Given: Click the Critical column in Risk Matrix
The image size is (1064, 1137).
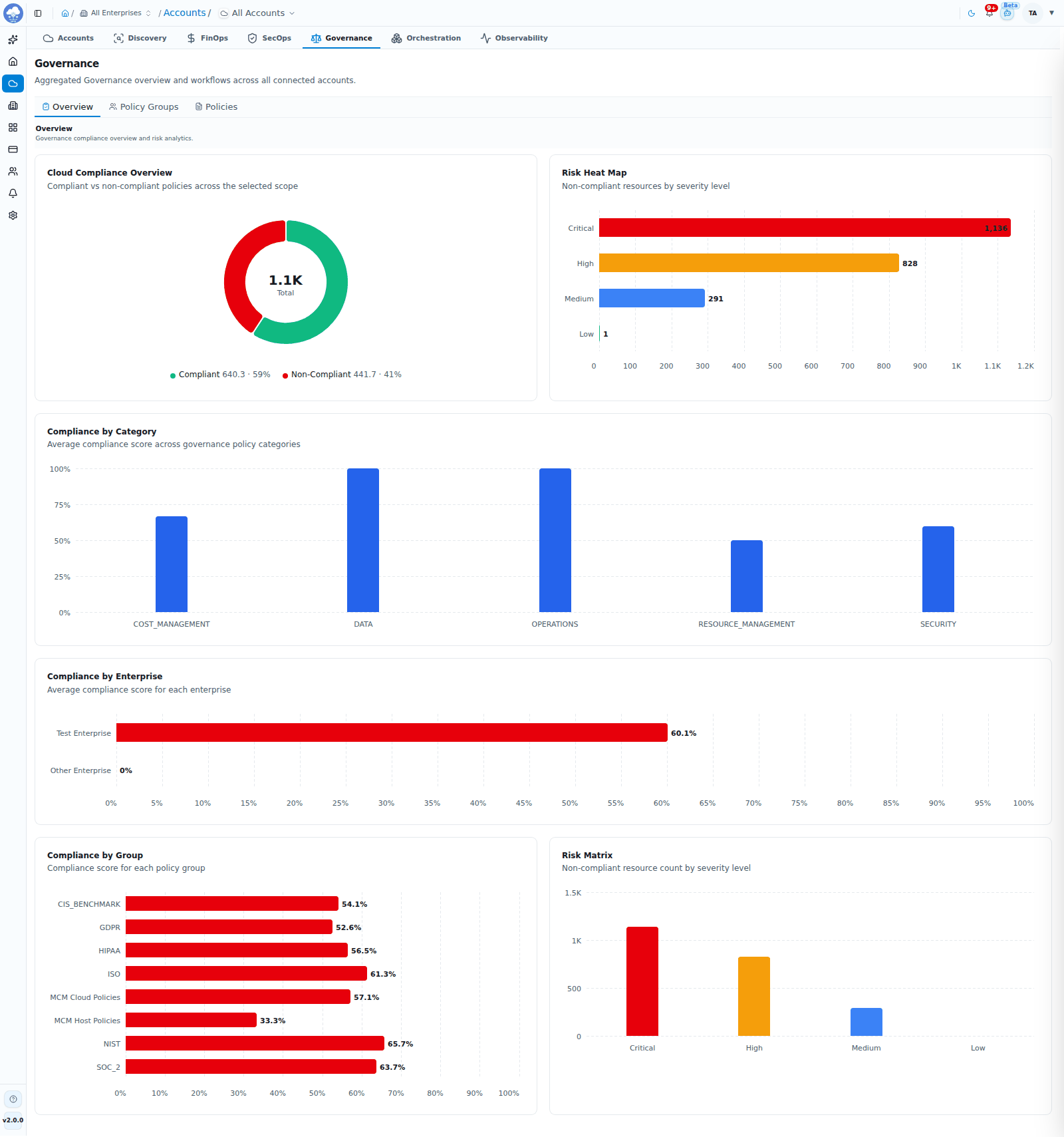Looking at the screenshot, I should click(x=642, y=981).
